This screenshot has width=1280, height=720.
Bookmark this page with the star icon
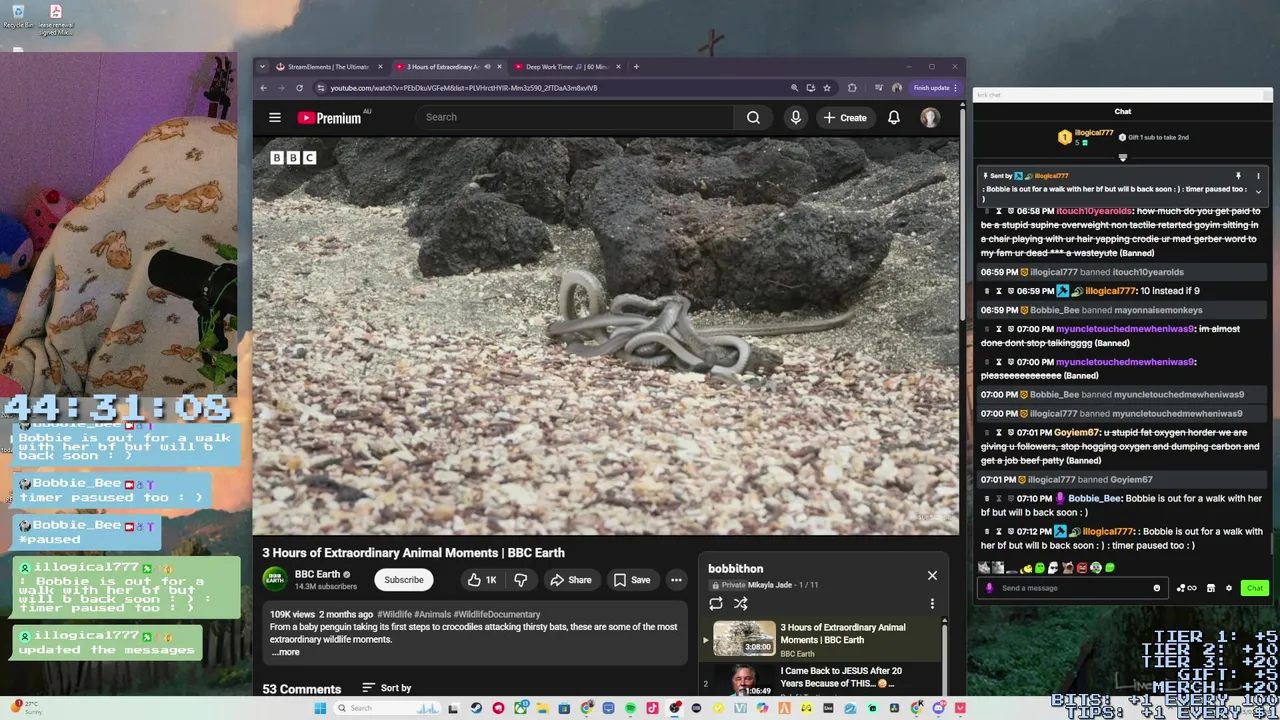[827, 88]
